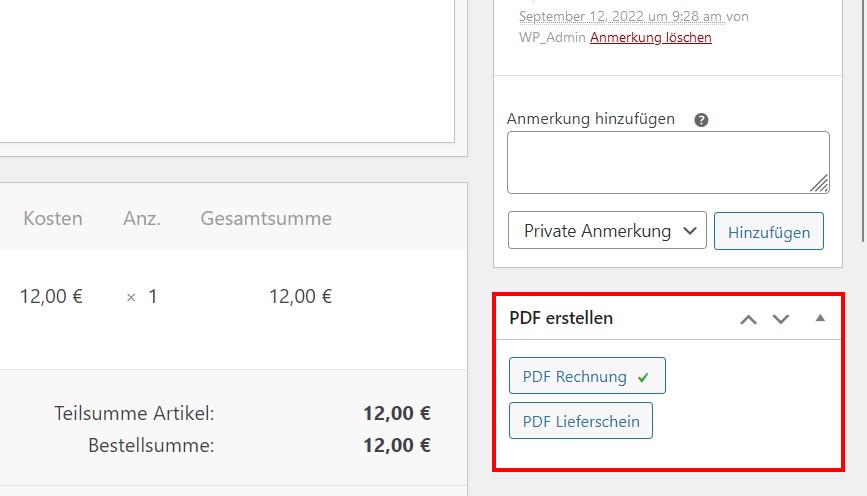The width and height of the screenshot is (867, 496).
Task: Click the note timestamp September 12, 2022
Action: pos(621,17)
